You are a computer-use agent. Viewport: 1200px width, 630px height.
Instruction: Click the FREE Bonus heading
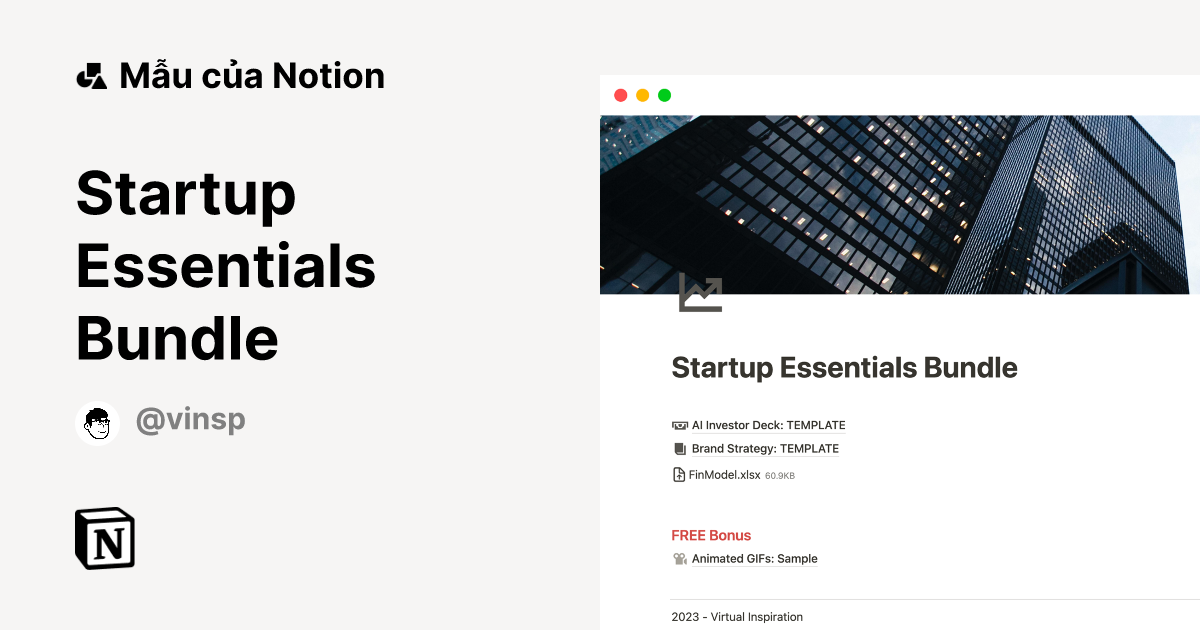[711, 535]
